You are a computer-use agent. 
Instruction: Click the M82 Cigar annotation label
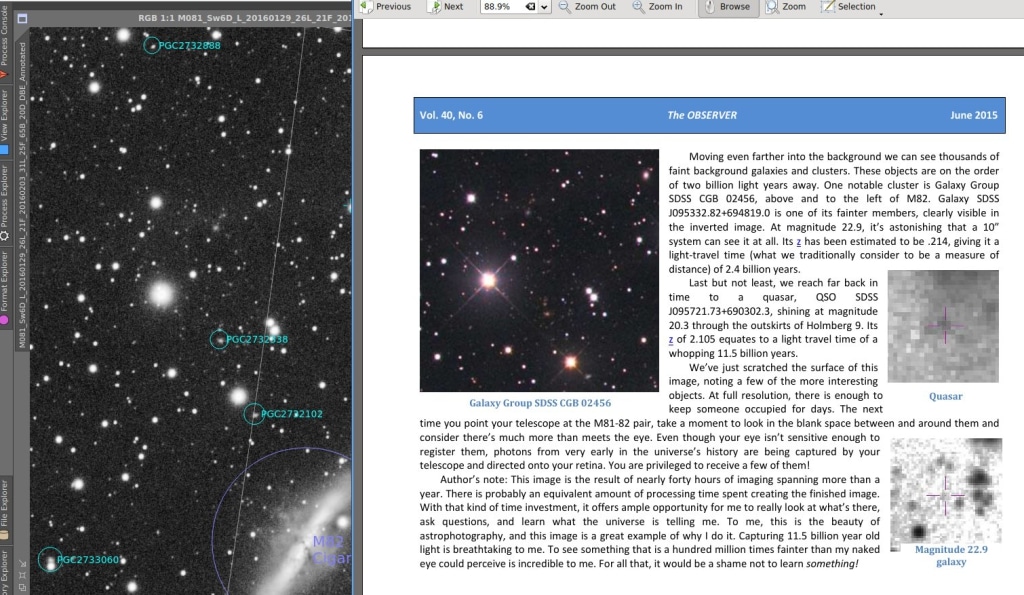[x=332, y=549]
